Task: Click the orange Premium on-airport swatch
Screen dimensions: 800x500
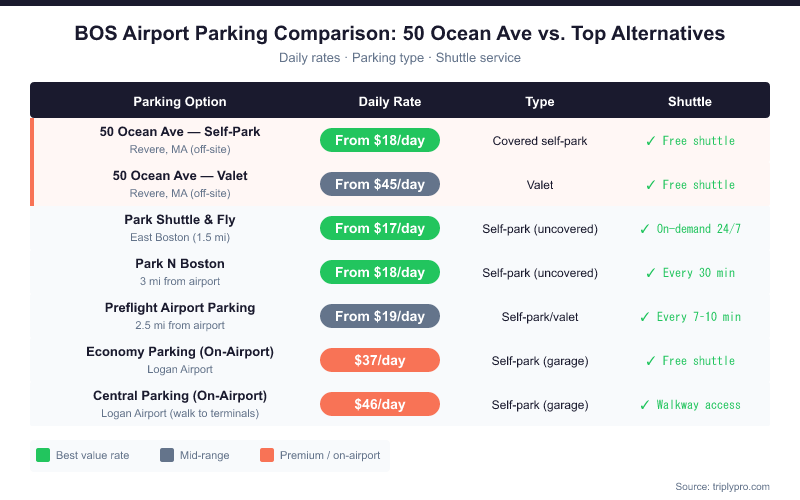Action: tap(267, 456)
